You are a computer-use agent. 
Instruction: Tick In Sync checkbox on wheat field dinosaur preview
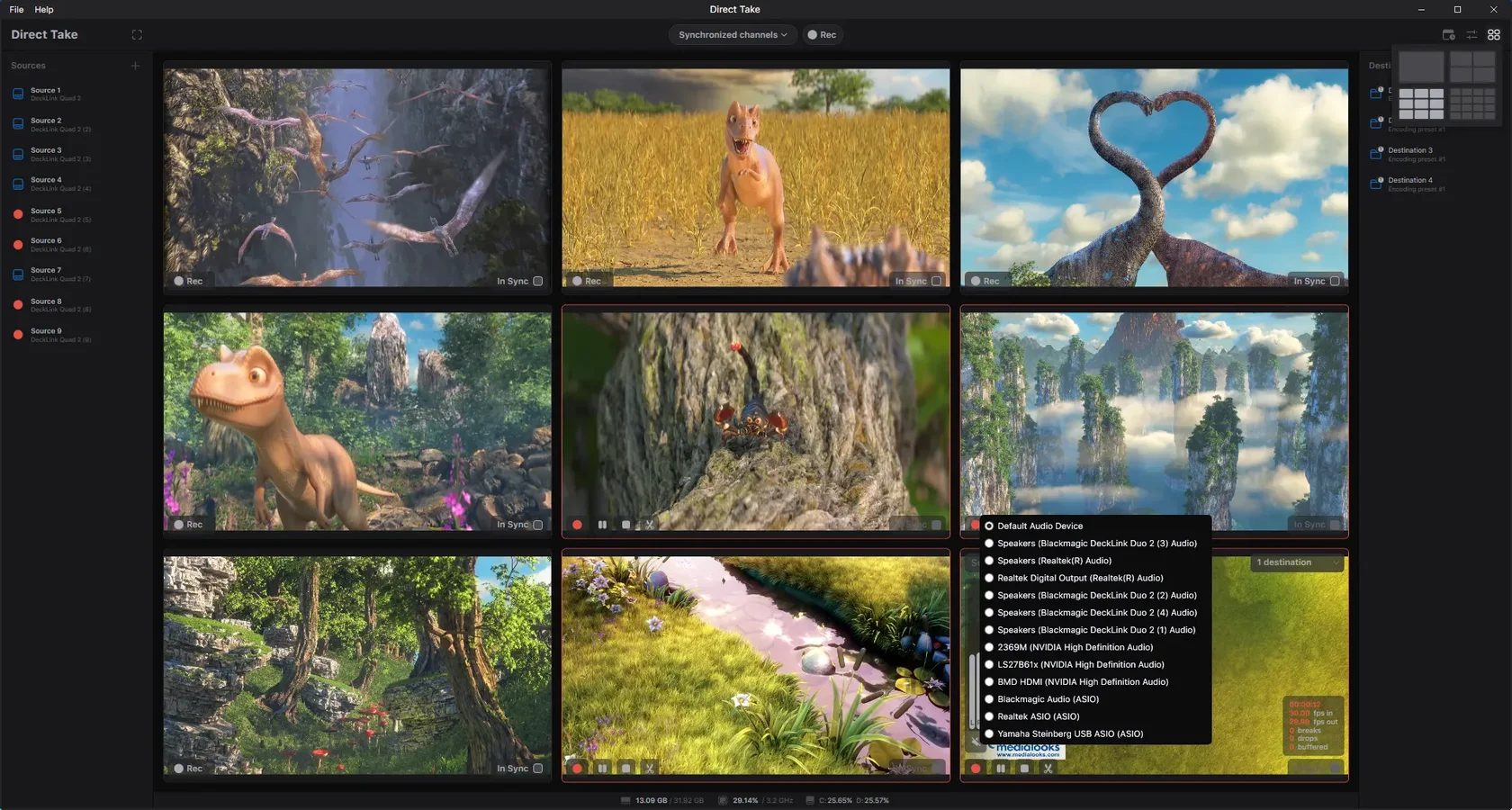pos(936,281)
